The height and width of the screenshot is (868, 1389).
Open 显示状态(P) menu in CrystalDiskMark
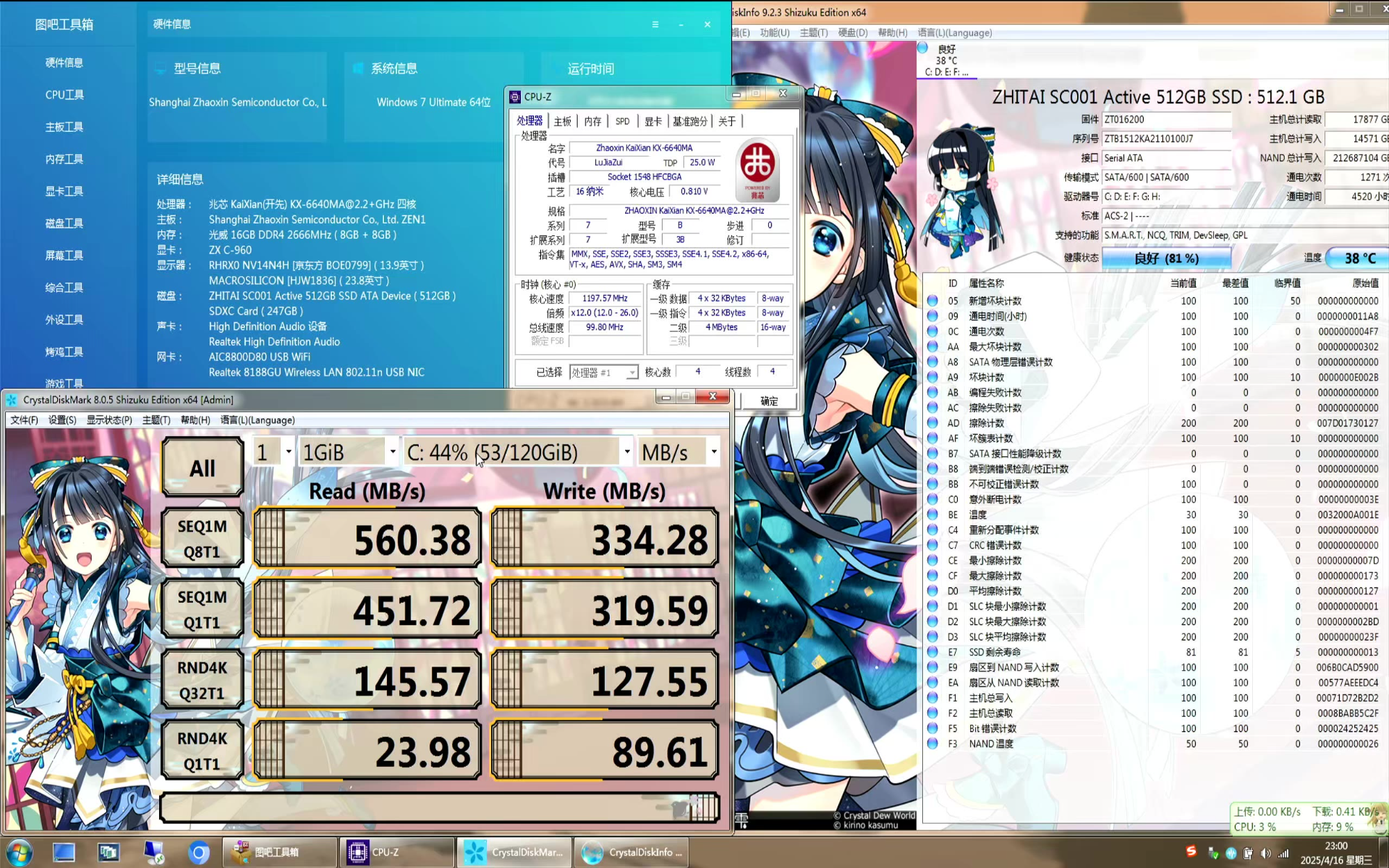pyautogui.click(x=109, y=420)
